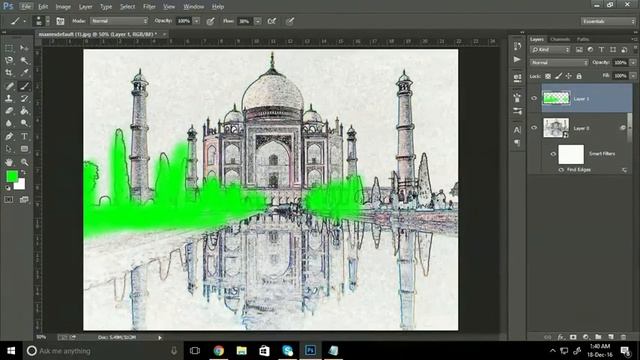Image resolution: width=640 pixels, height=360 pixels.
Task: Hide Layer 1 using its eye icon
Action: [534, 98]
